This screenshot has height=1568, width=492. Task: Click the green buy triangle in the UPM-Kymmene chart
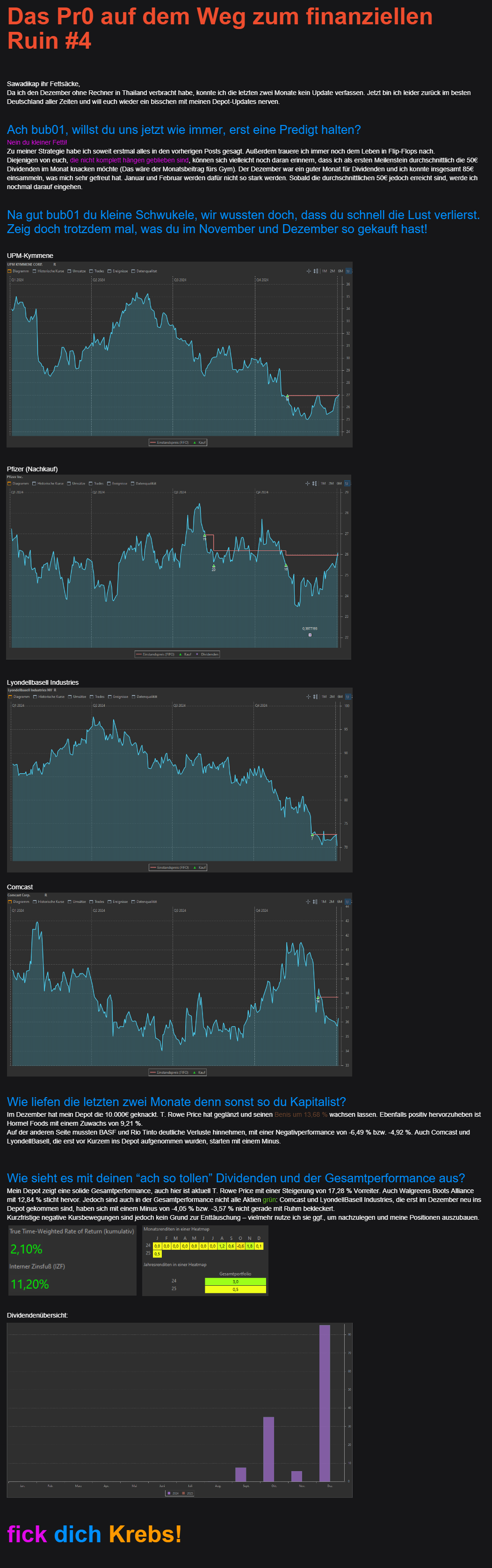[287, 396]
